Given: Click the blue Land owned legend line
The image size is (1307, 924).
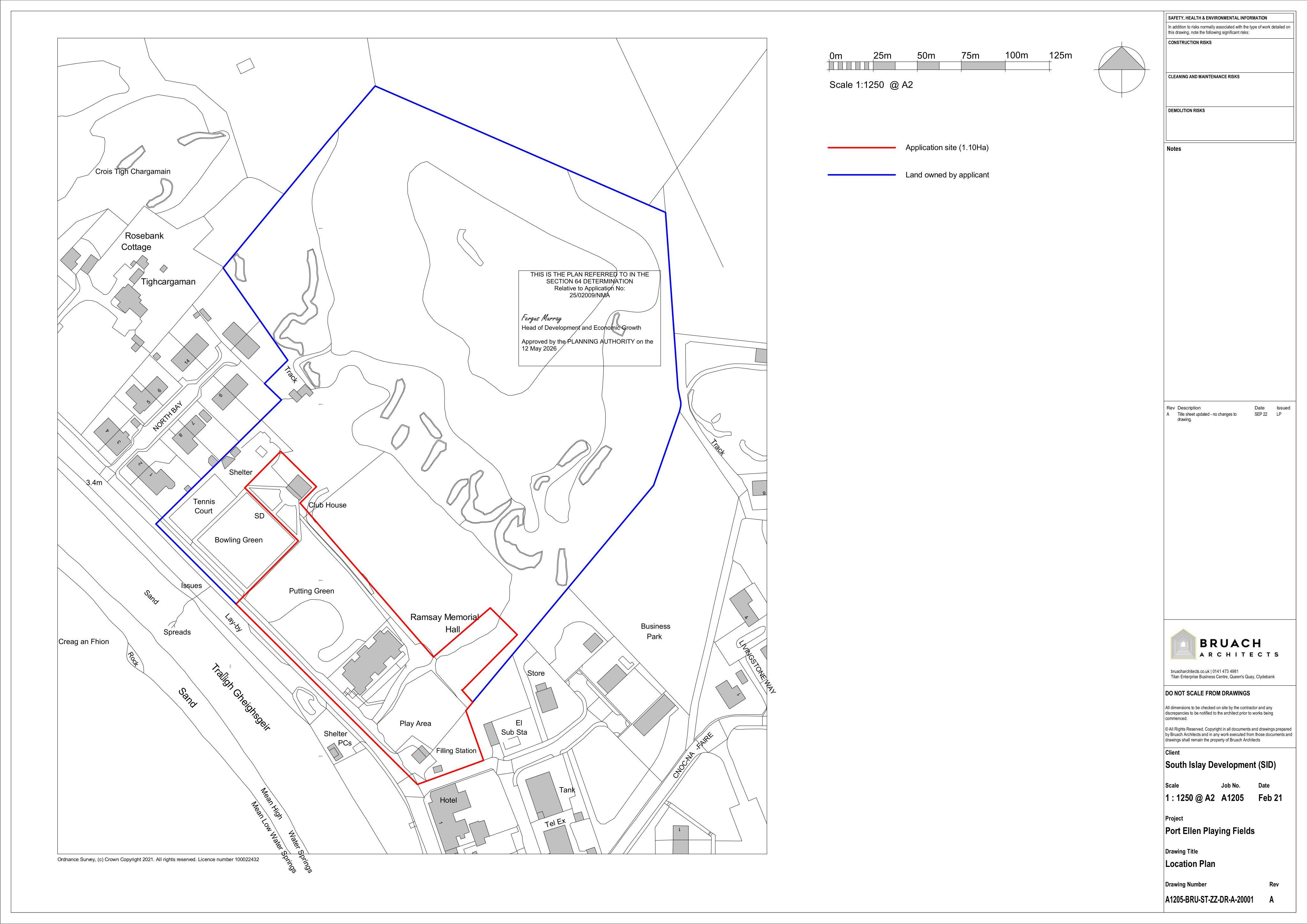Looking at the screenshot, I should pos(861,175).
